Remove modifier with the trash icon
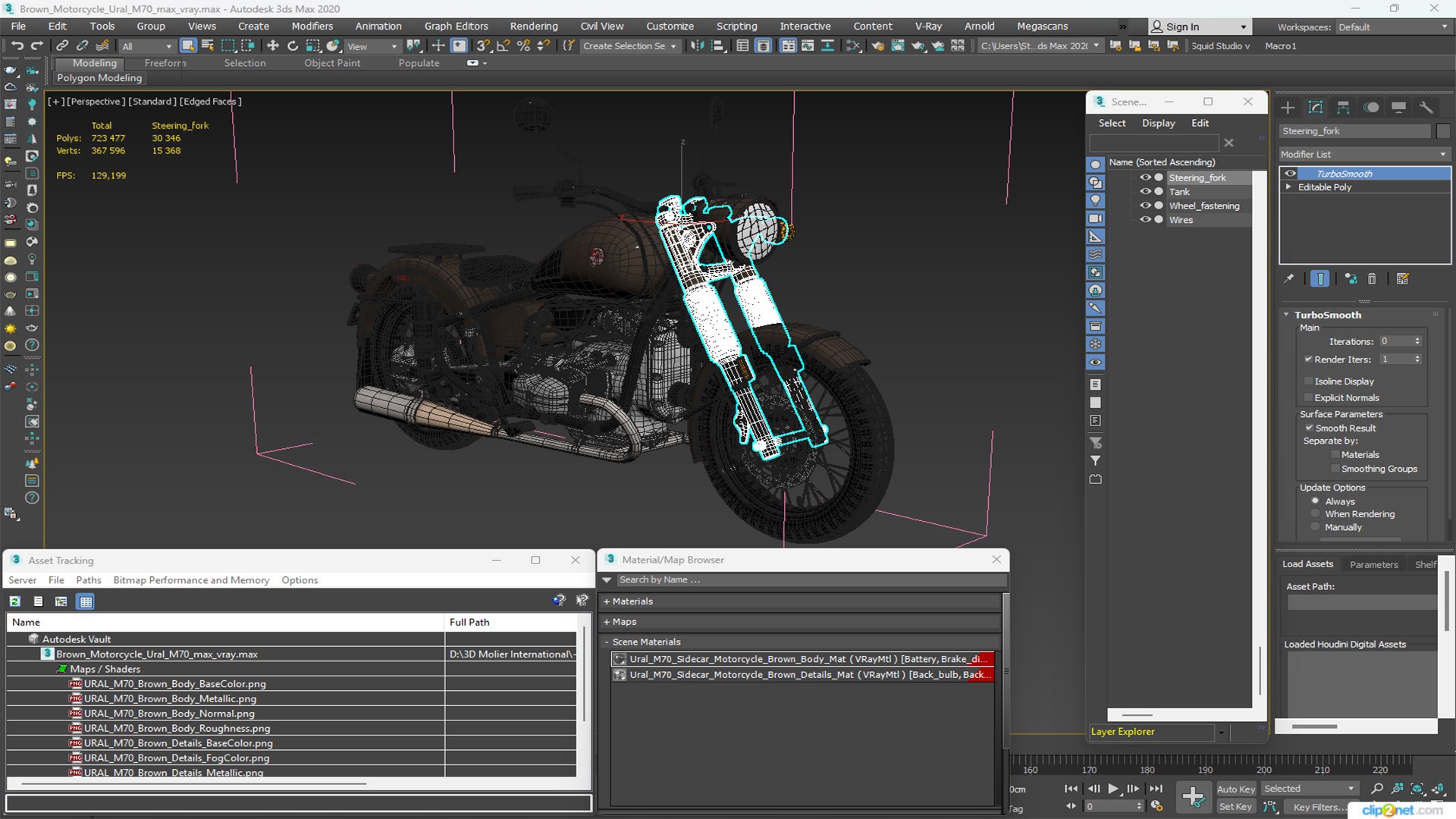The height and width of the screenshot is (819, 1456). (1372, 279)
